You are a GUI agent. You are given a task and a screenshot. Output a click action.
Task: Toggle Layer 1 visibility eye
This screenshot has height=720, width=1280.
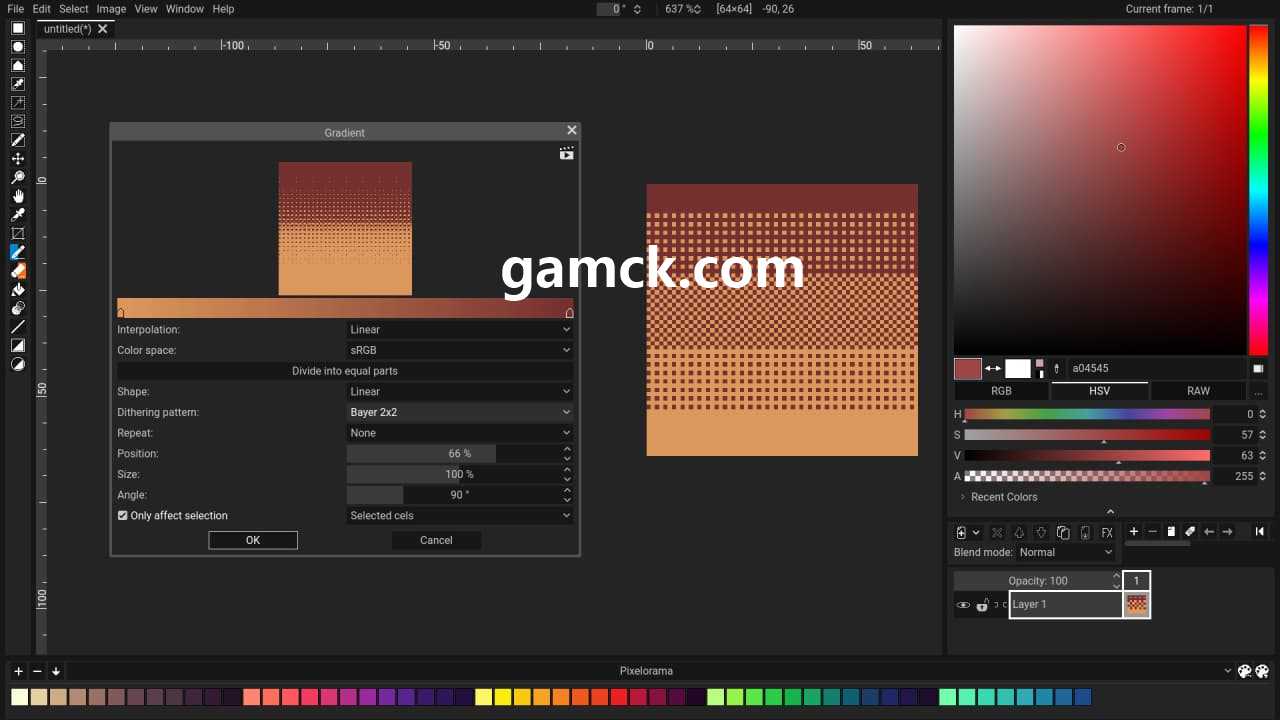click(x=963, y=605)
